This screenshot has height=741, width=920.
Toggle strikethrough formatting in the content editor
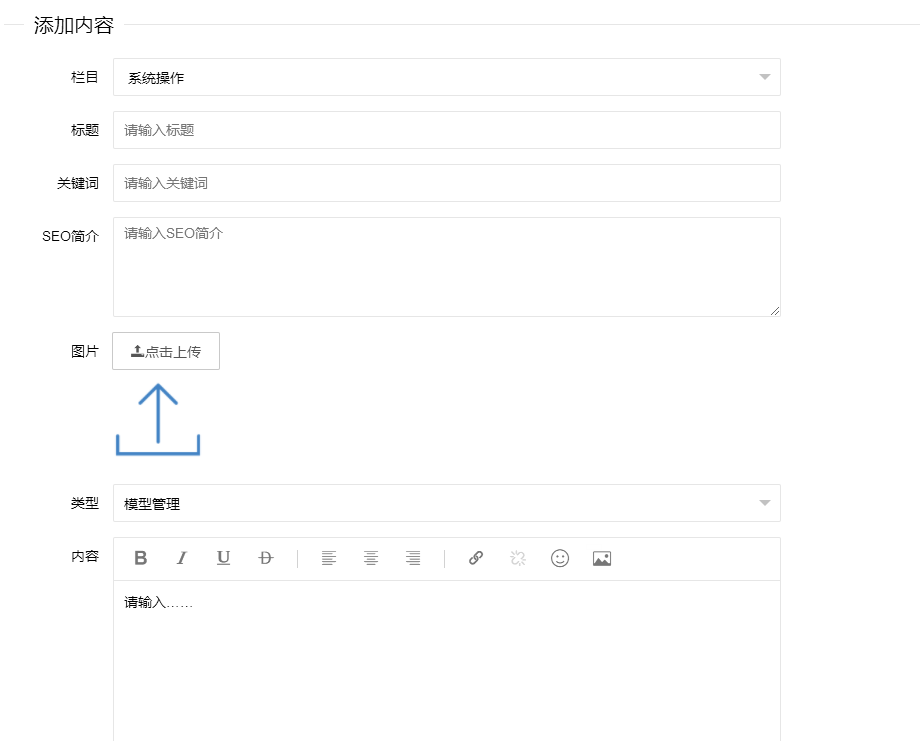[264, 558]
